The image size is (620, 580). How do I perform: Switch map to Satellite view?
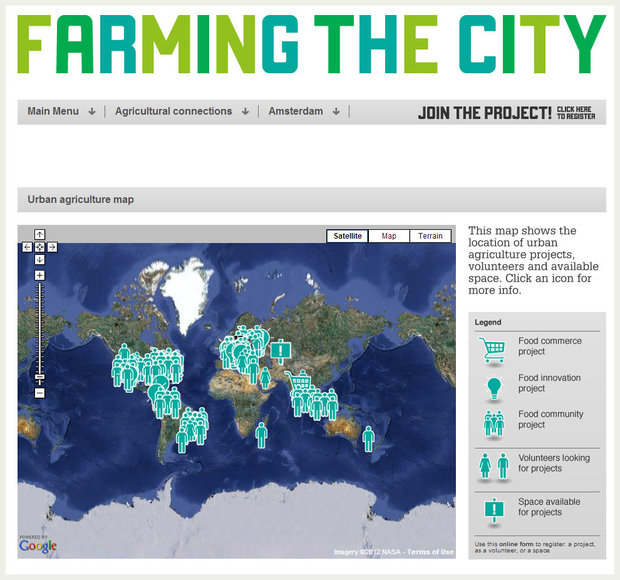(347, 237)
